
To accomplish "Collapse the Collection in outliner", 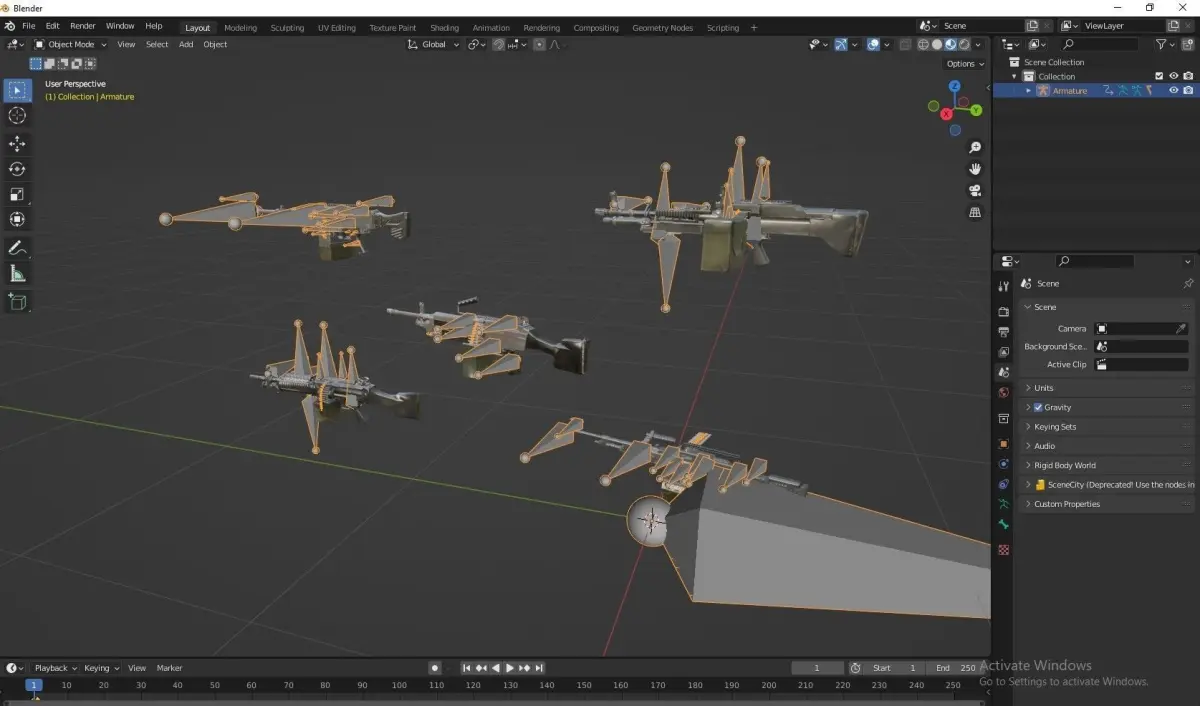I will pyautogui.click(x=1014, y=76).
